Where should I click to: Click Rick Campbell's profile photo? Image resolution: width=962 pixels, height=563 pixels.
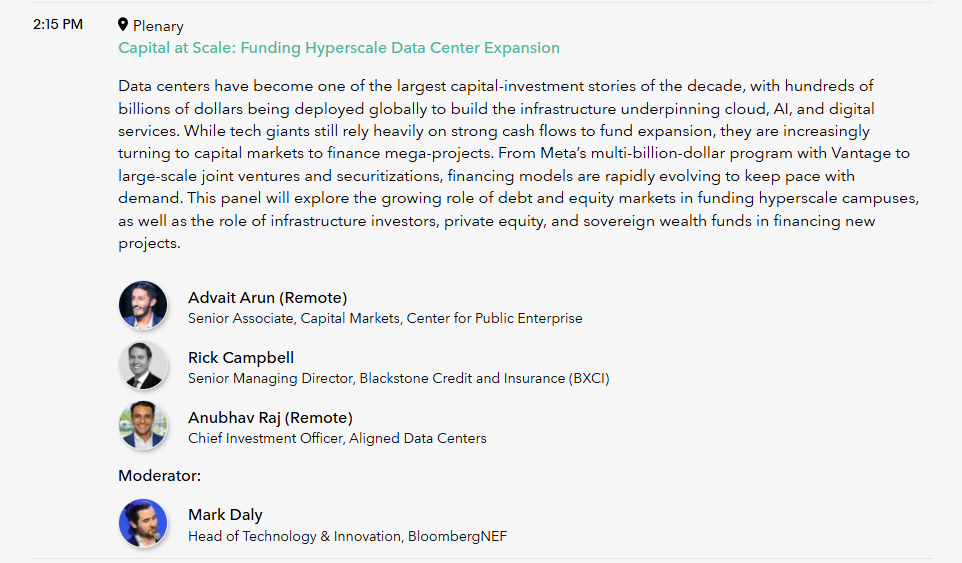[143, 365]
